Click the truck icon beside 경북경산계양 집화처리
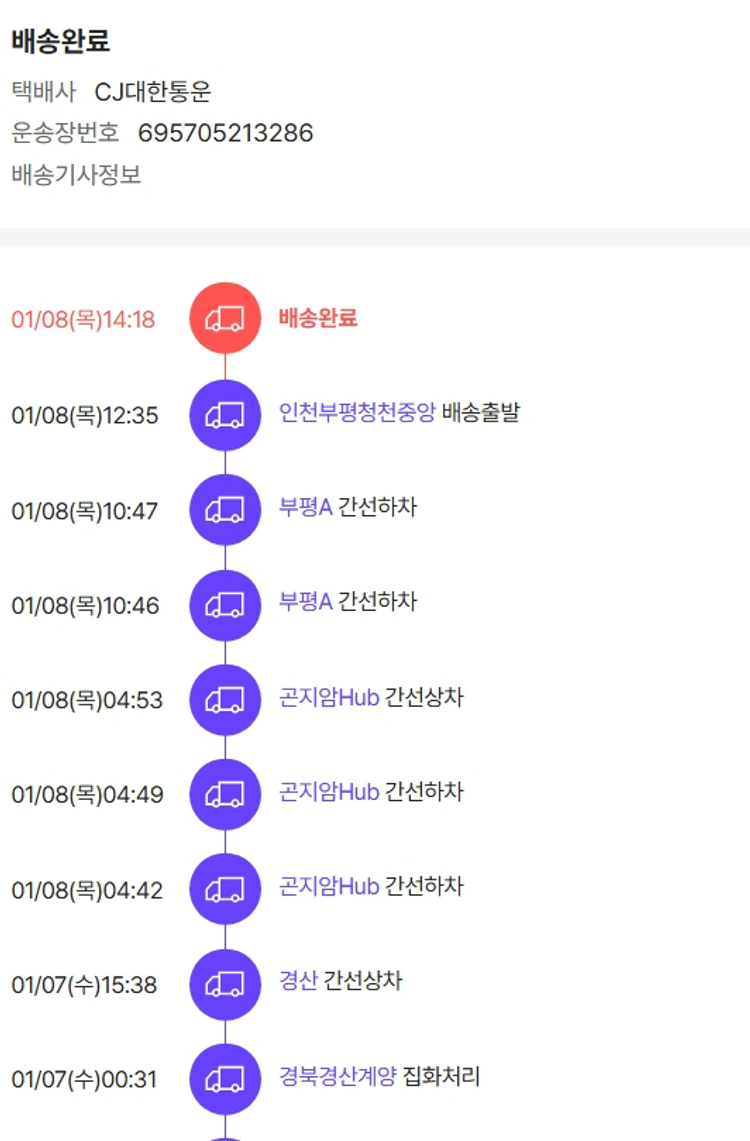This screenshot has height=1141, width=750. pos(225,1079)
